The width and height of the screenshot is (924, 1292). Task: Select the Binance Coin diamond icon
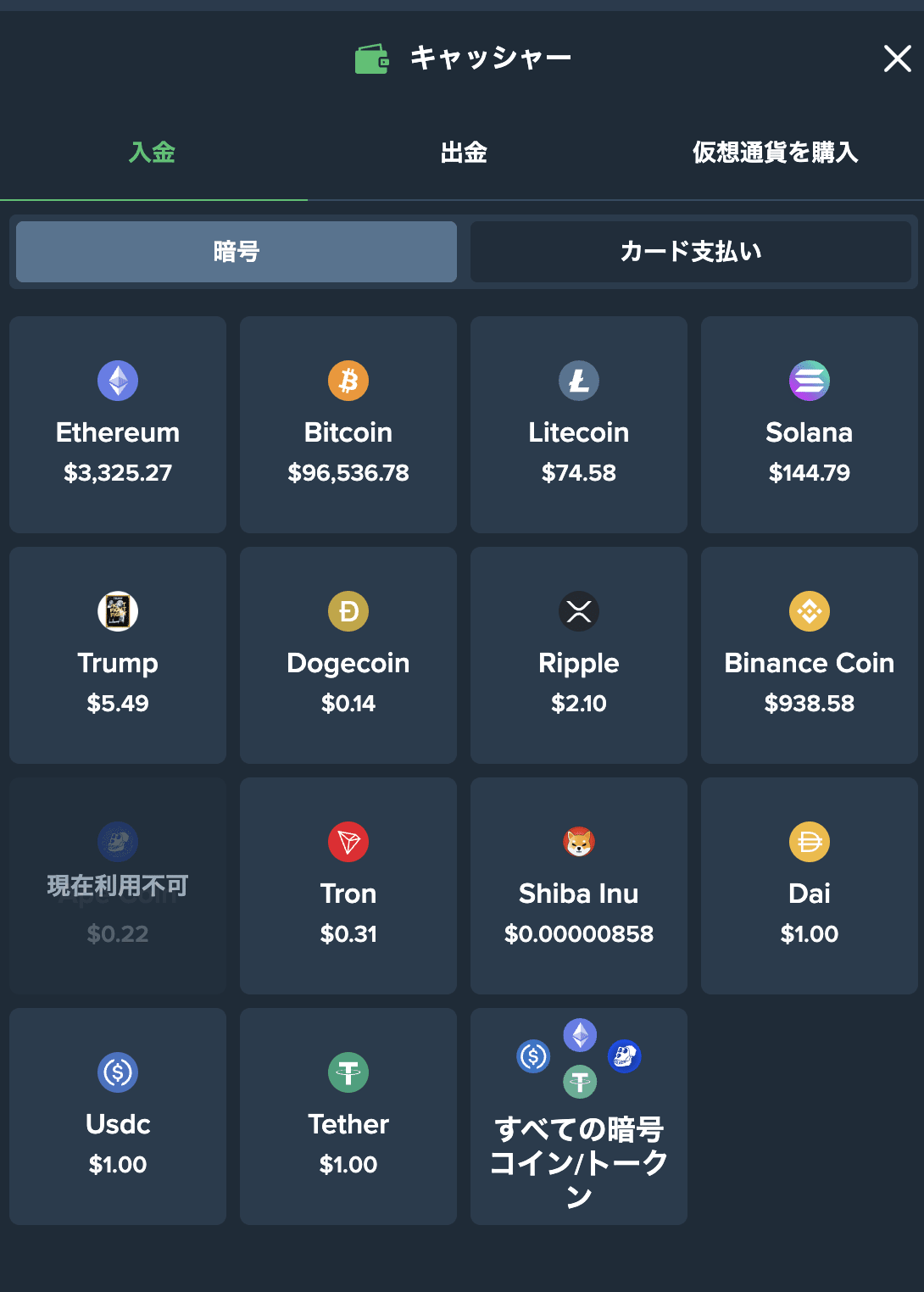pos(810,611)
